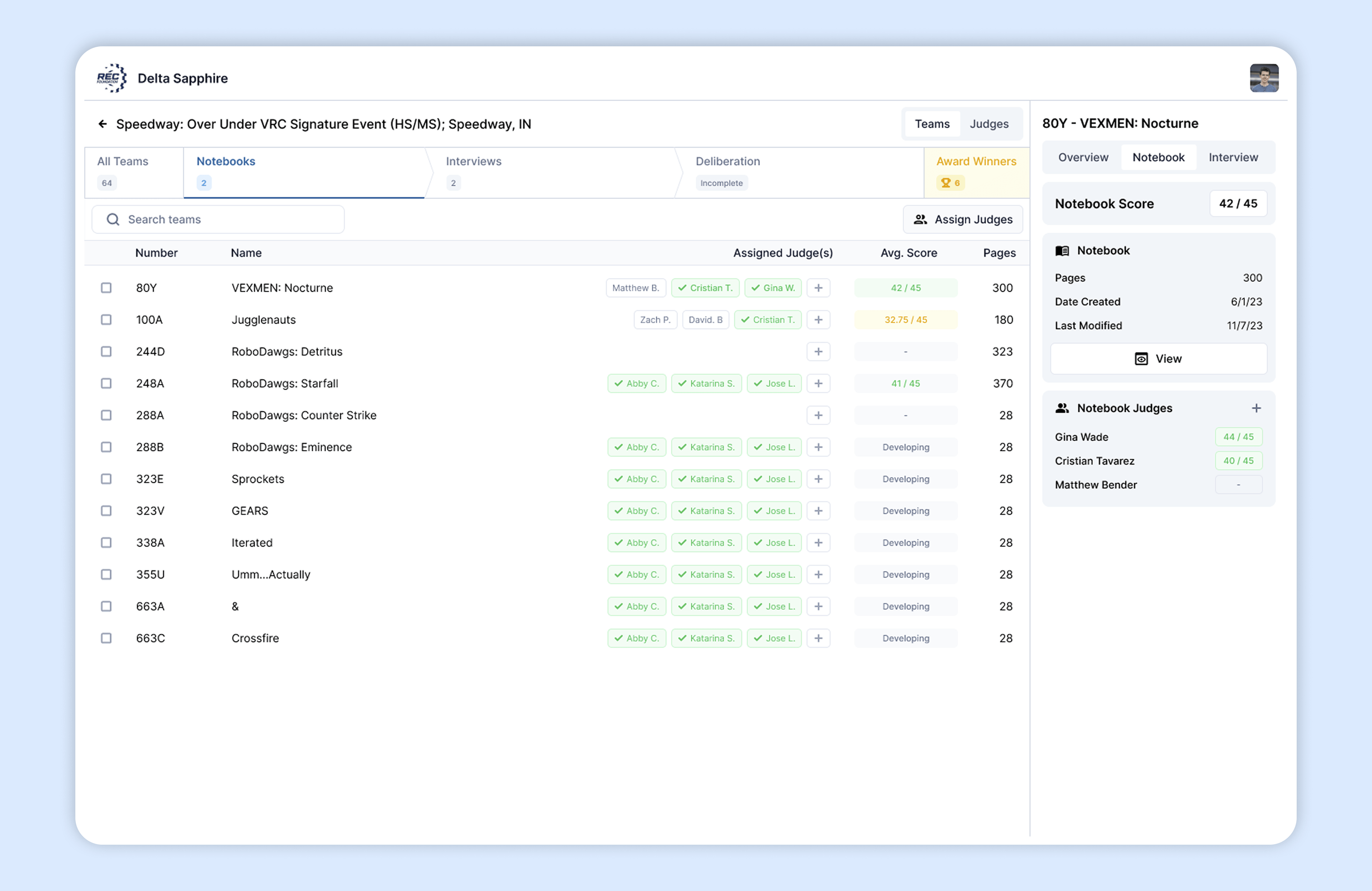Open the REC Foundation logo

click(112, 78)
